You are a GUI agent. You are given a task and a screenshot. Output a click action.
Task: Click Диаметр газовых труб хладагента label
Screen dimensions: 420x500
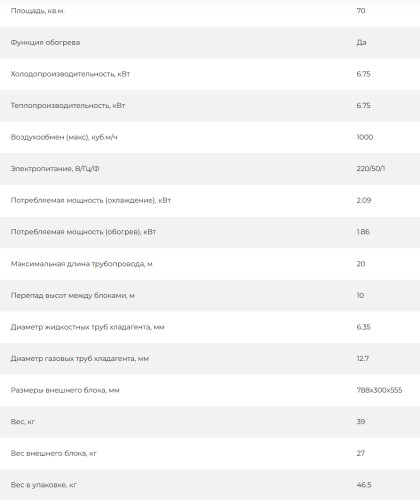(x=80, y=359)
